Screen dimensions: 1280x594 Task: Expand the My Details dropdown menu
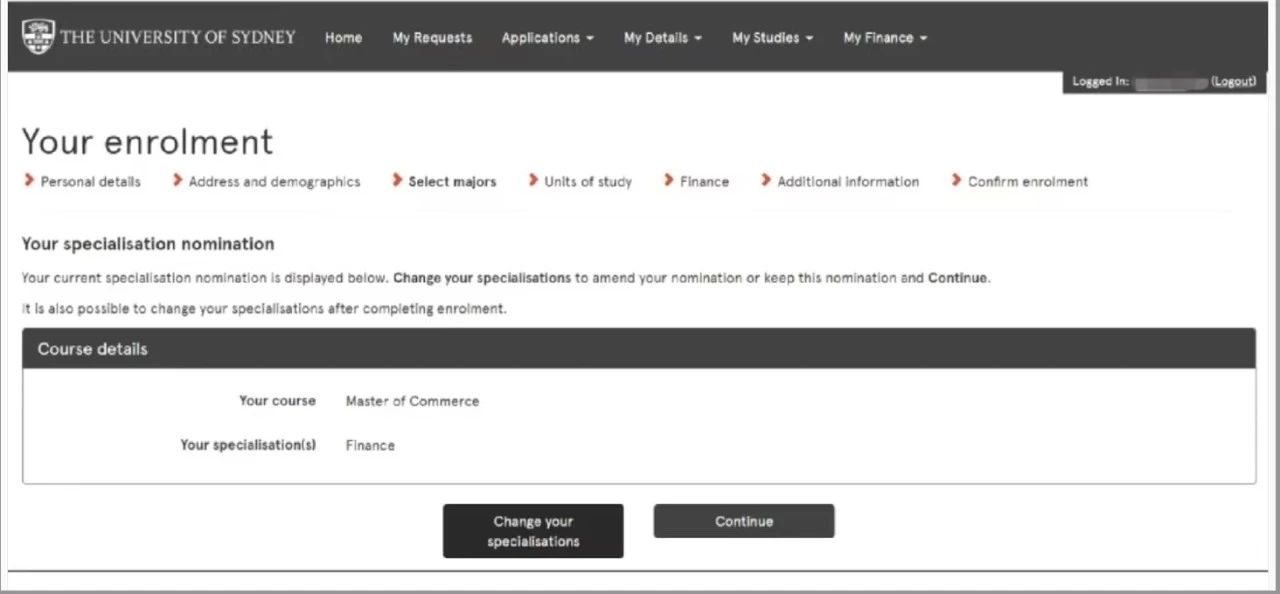tap(662, 38)
